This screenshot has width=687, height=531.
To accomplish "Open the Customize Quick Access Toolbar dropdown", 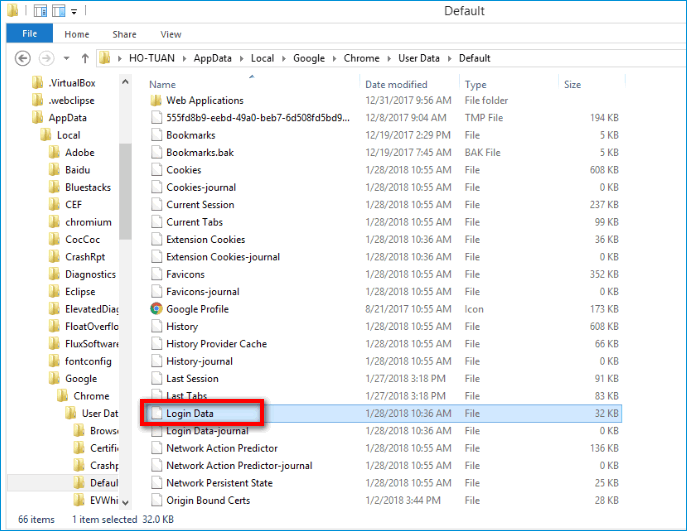I will 74,11.
